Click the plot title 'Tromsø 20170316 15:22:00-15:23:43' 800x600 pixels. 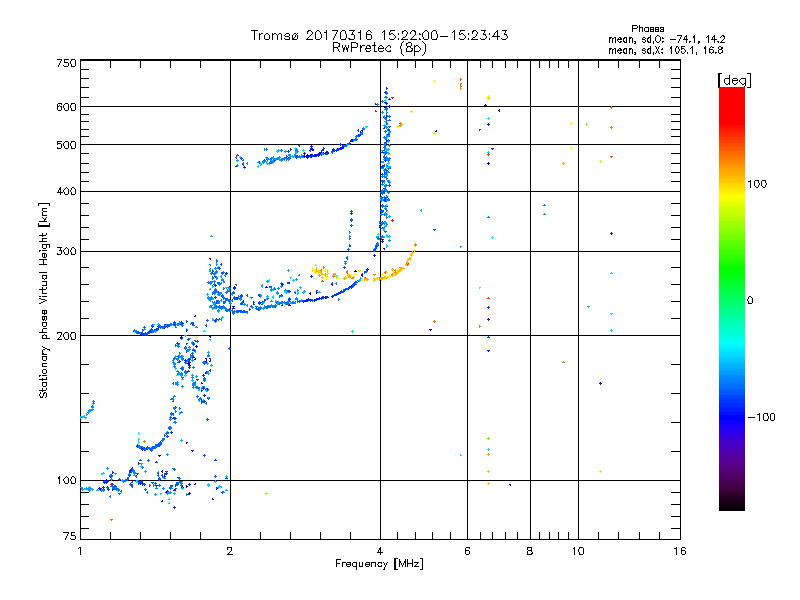[379, 35]
